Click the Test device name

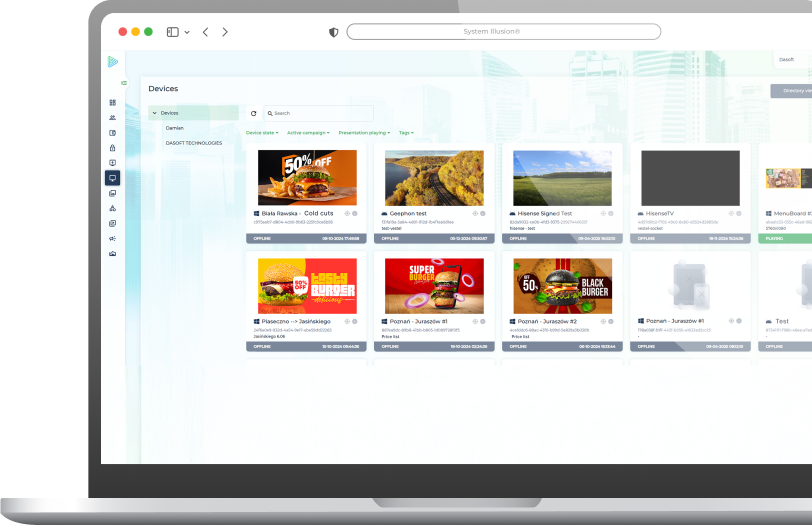[x=782, y=322]
